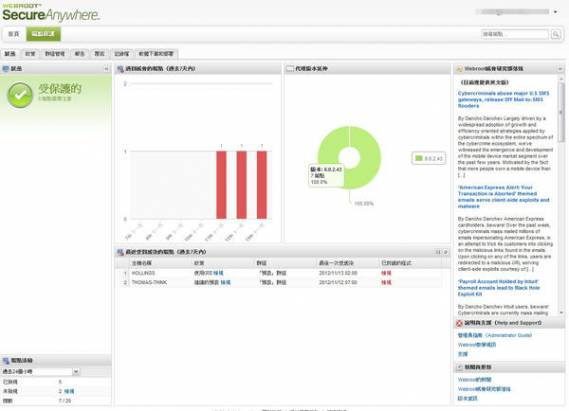
Task: Click the search endpoints input field
Action: coord(515,34)
